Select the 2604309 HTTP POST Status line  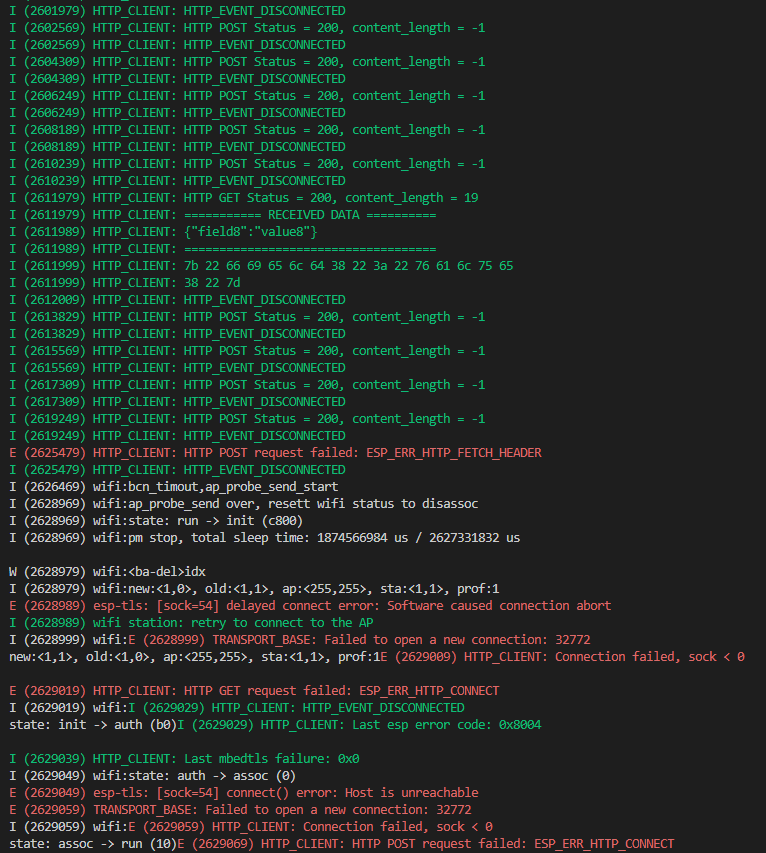(x=247, y=61)
